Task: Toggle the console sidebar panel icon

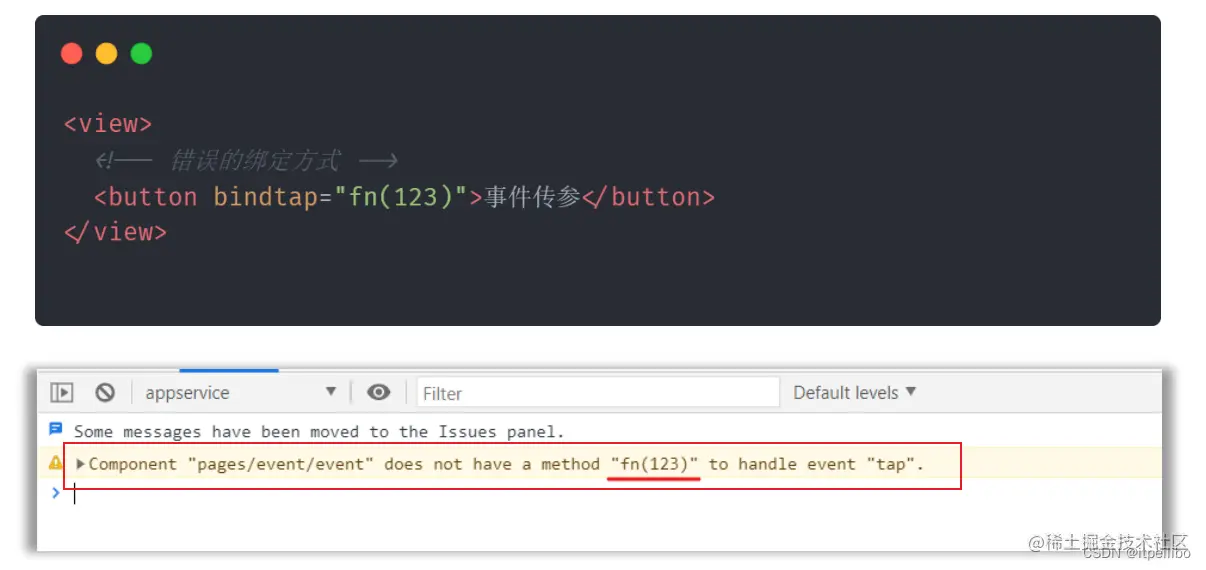Action: [62, 393]
